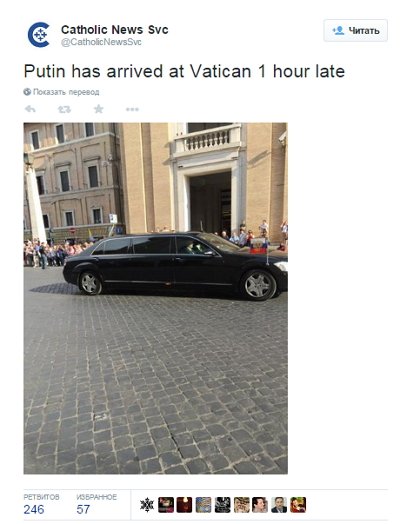Viewport: 400px width, 524px height.
Task: Open the three-dot more options menu
Action: (x=132, y=109)
